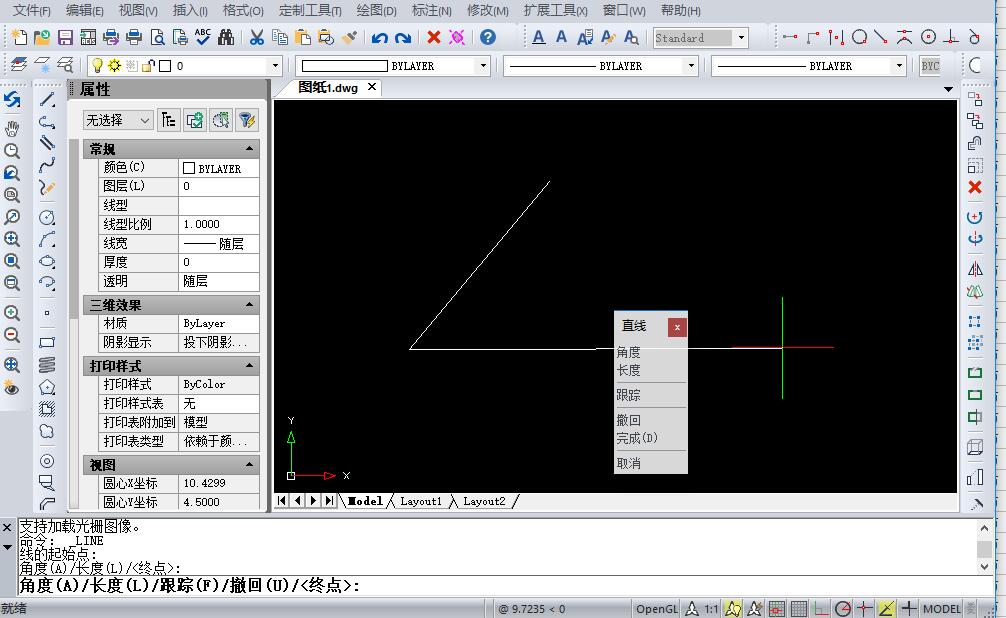
Task: Toggle layer freeze sun icon
Action: pos(115,65)
